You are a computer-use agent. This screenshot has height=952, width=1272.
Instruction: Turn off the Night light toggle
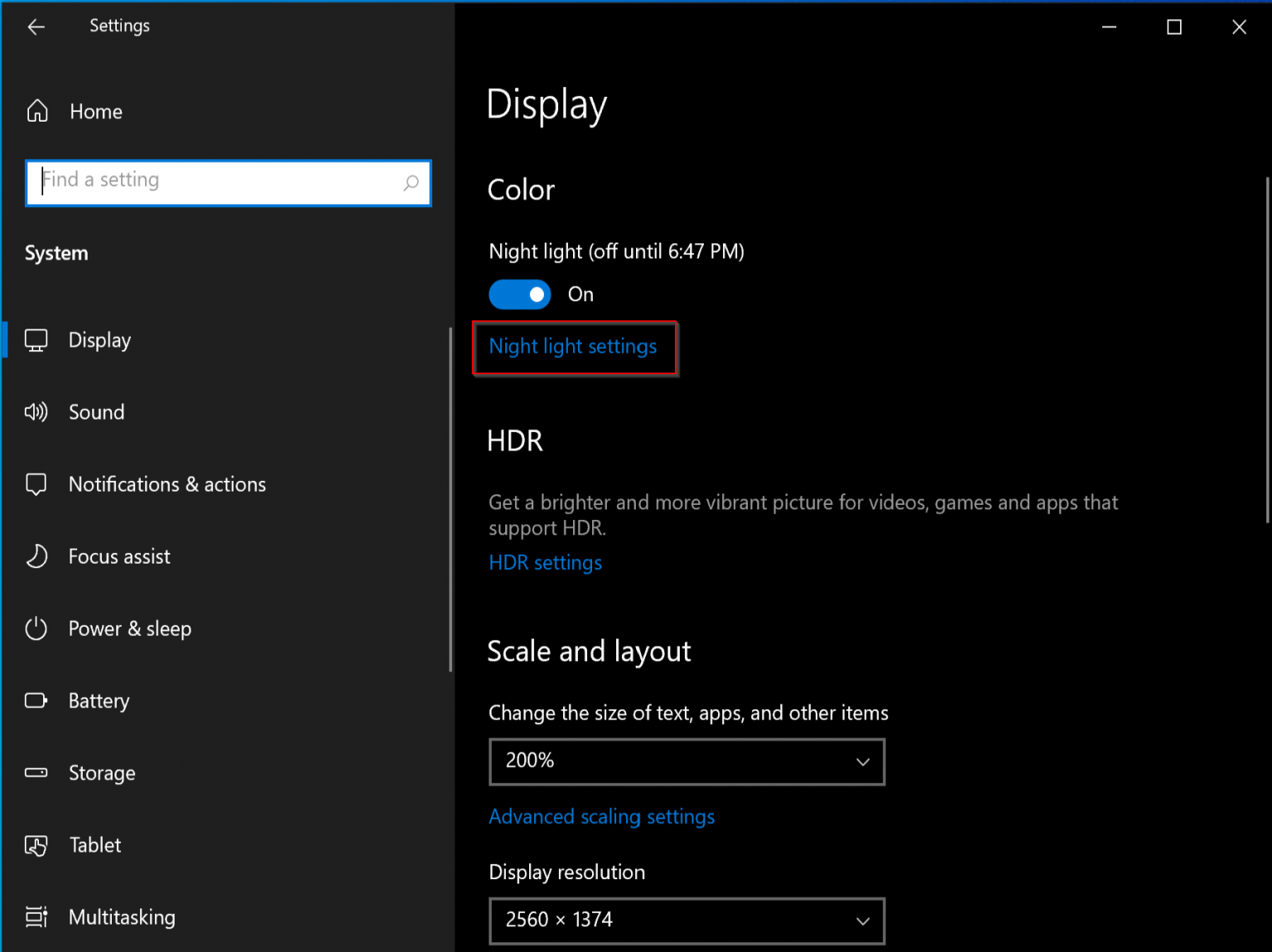point(519,294)
